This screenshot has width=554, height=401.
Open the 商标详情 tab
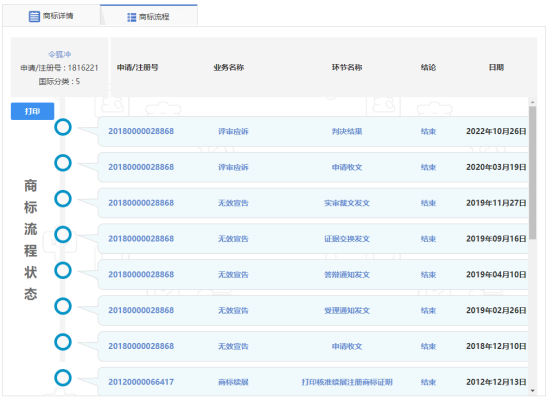pyautogui.click(x=51, y=16)
